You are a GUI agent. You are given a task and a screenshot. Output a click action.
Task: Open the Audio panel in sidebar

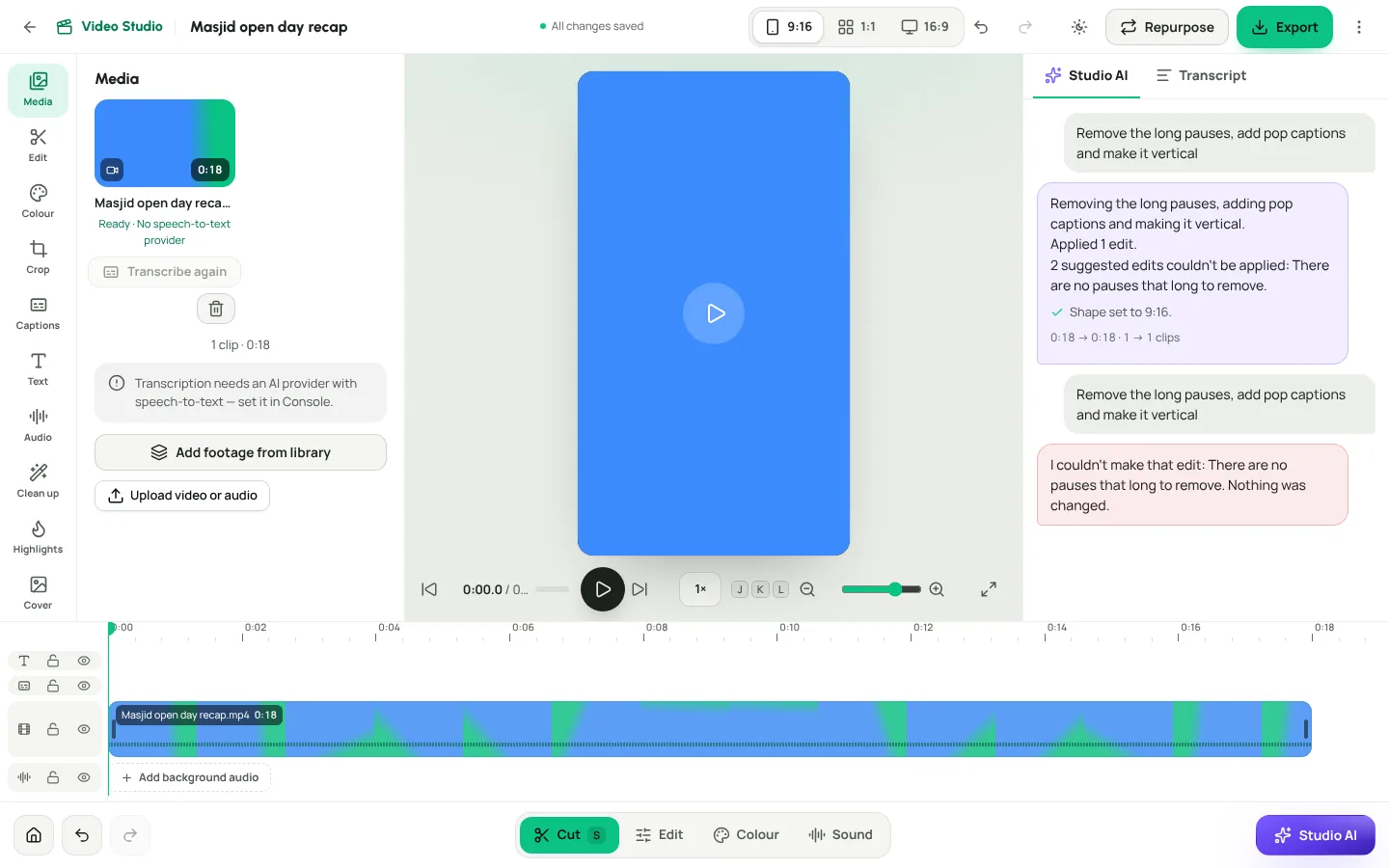[38, 425]
